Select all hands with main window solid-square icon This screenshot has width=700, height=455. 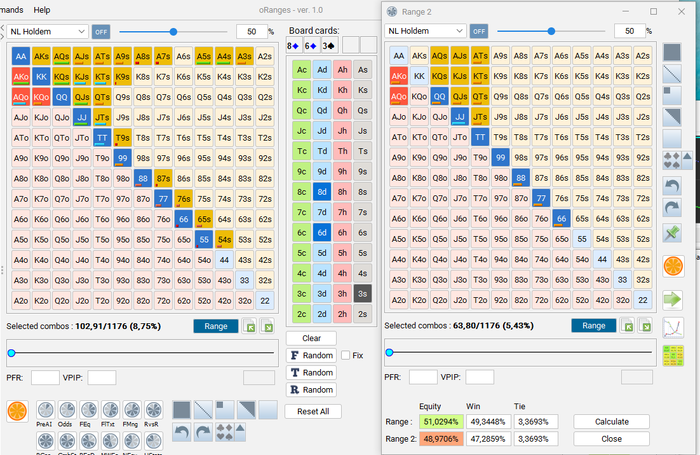(182, 410)
